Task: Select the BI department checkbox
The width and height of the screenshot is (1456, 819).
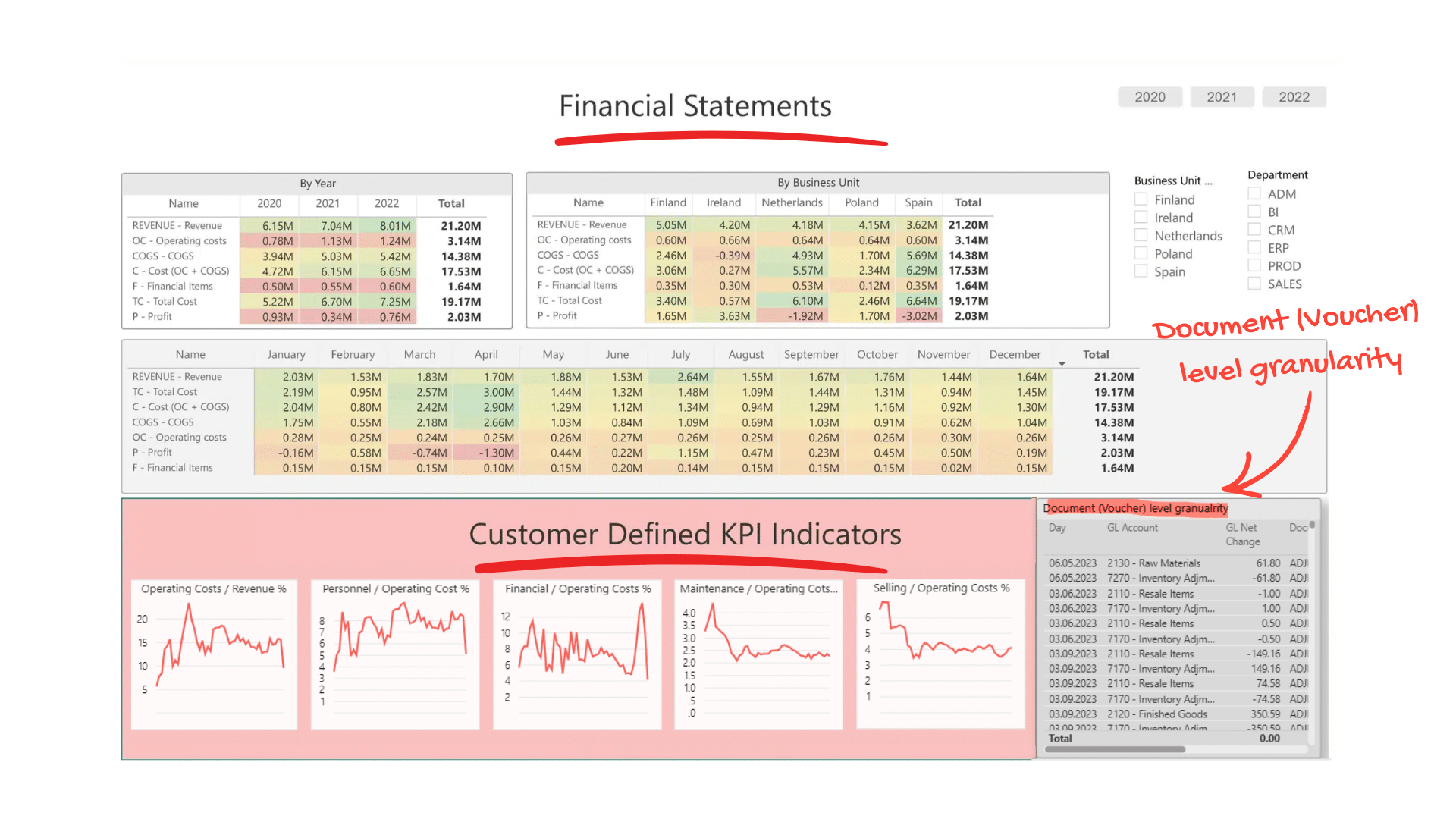Action: (x=1254, y=212)
